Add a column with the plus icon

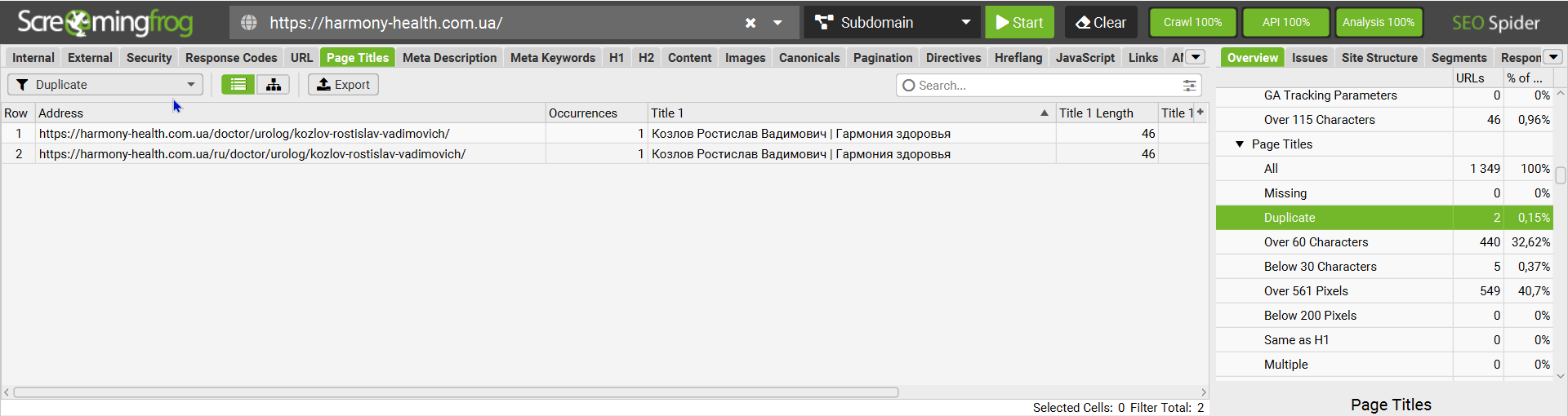point(1200,112)
